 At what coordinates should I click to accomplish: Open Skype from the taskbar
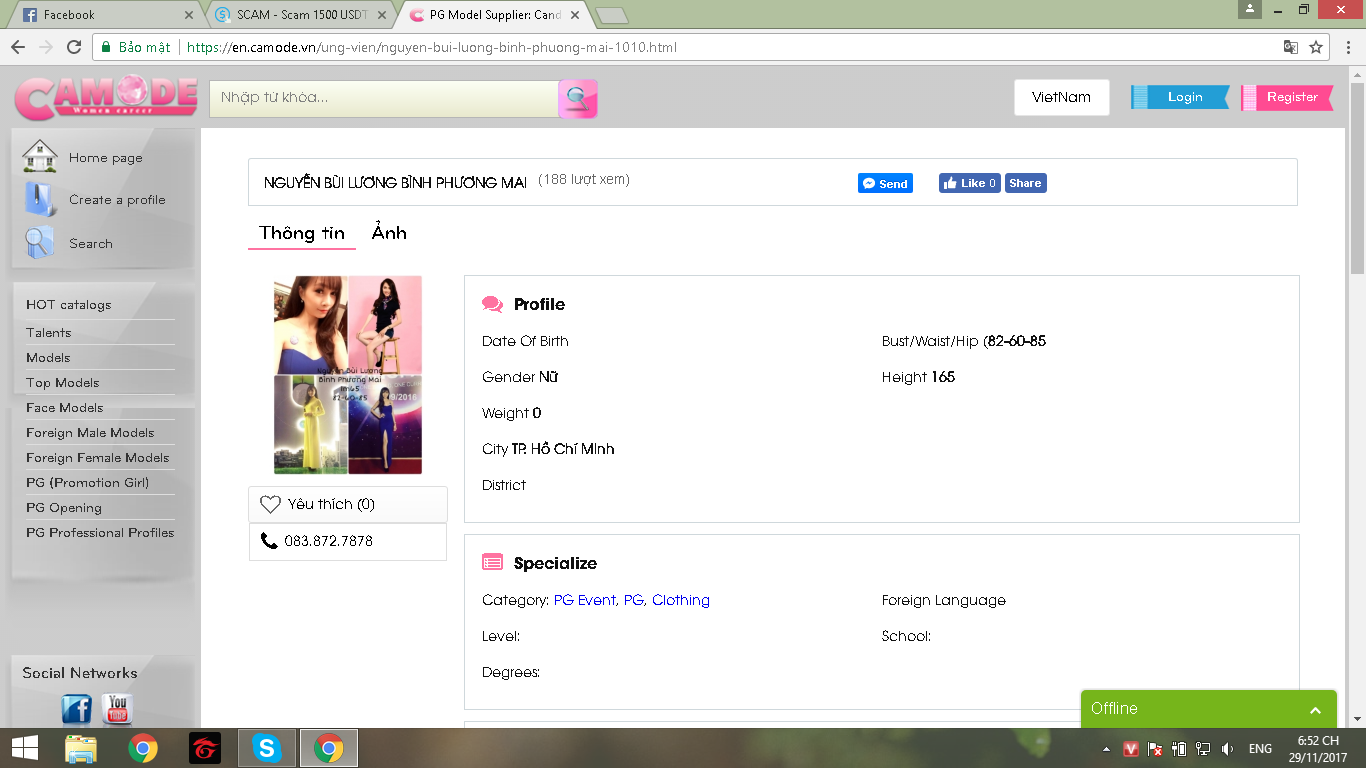266,748
